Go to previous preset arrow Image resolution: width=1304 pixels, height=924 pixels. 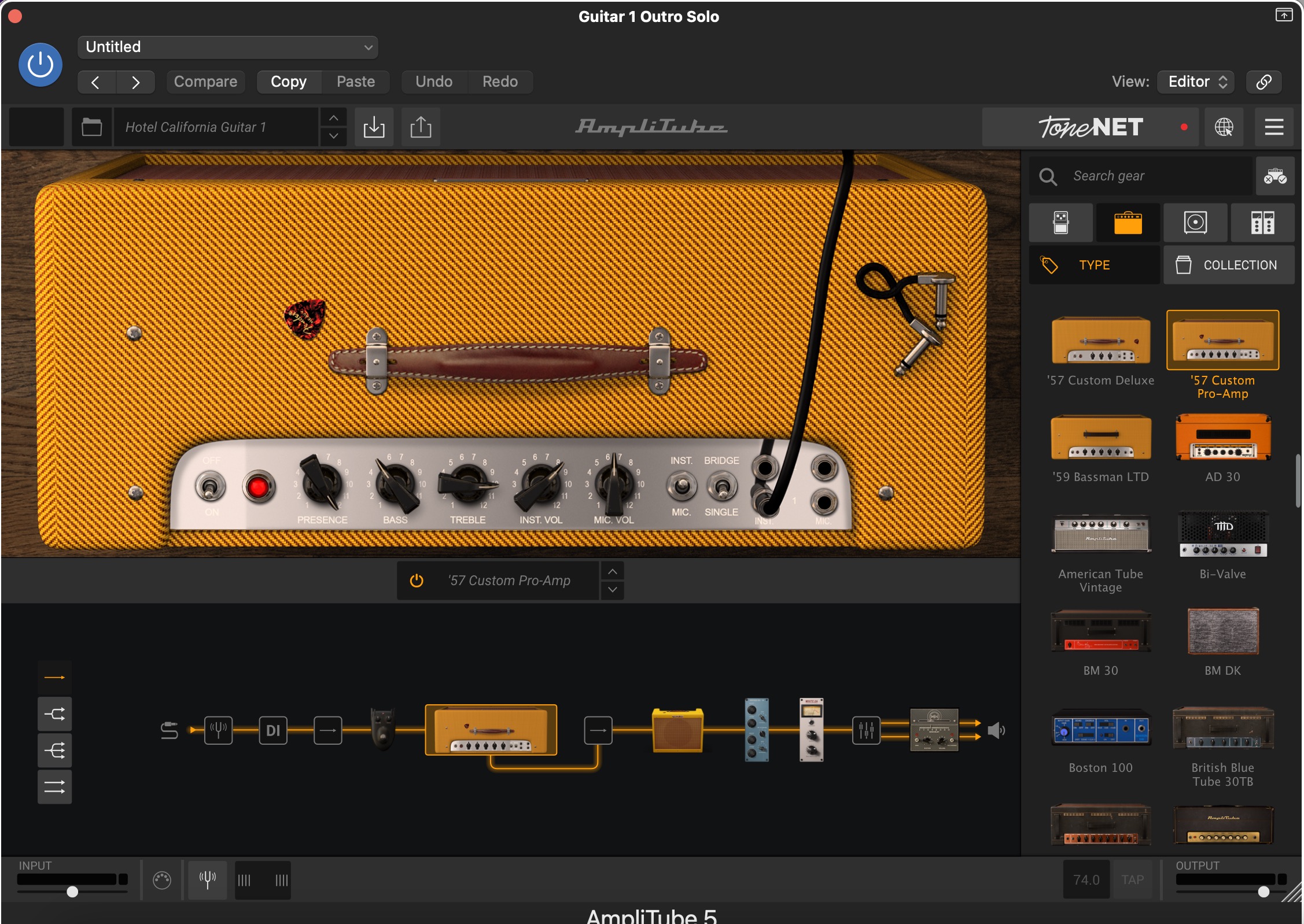pyautogui.click(x=96, y=82)
